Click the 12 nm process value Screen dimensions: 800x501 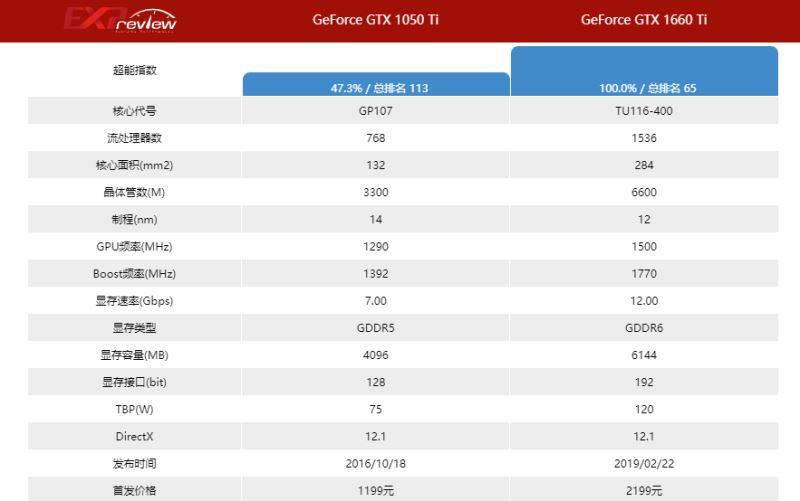(644, 219)
